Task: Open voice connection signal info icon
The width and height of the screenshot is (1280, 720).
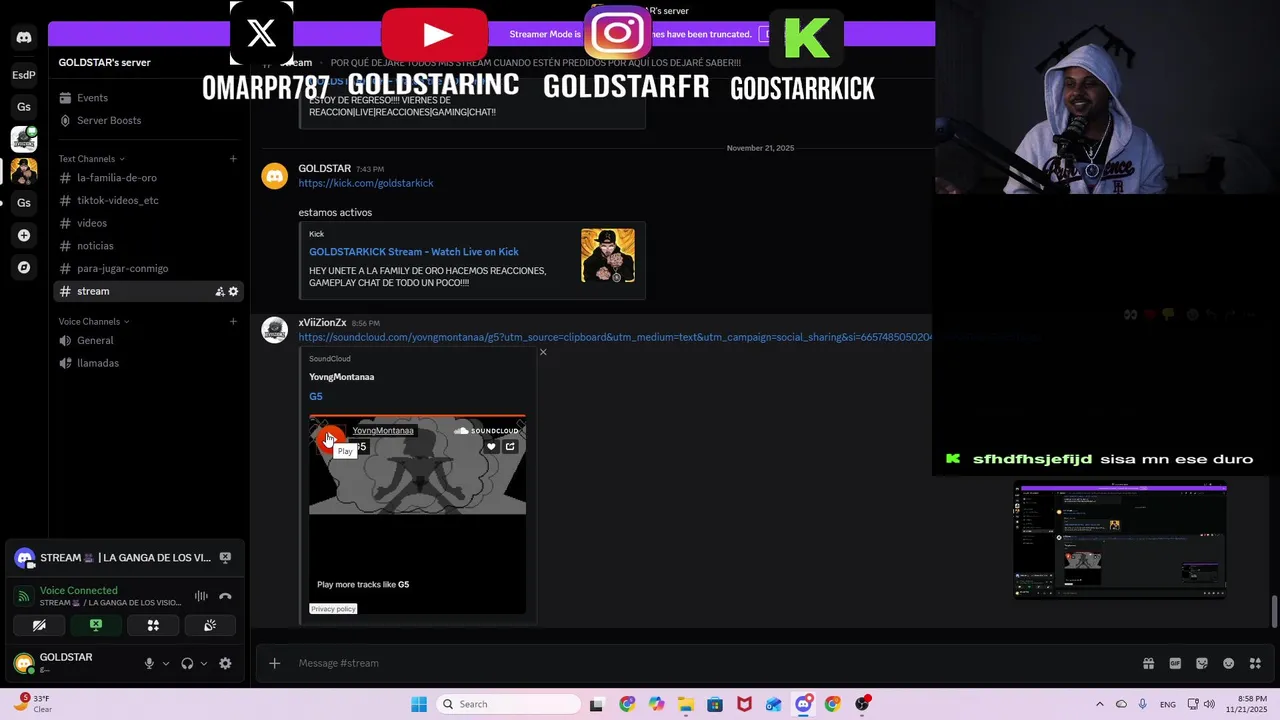Action: coord(24,596)
